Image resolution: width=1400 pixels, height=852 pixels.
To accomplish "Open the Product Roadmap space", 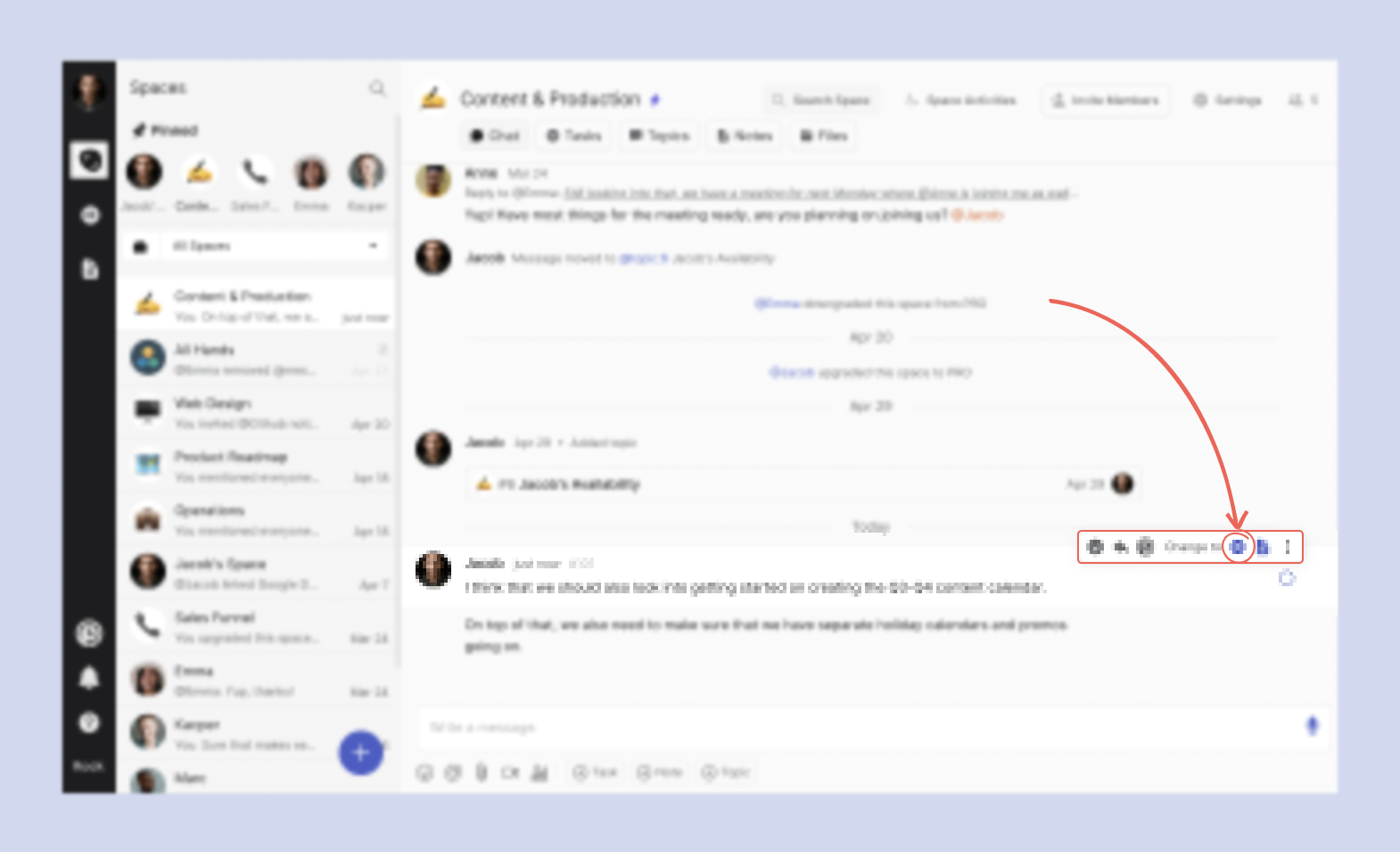I will [257, 466].
